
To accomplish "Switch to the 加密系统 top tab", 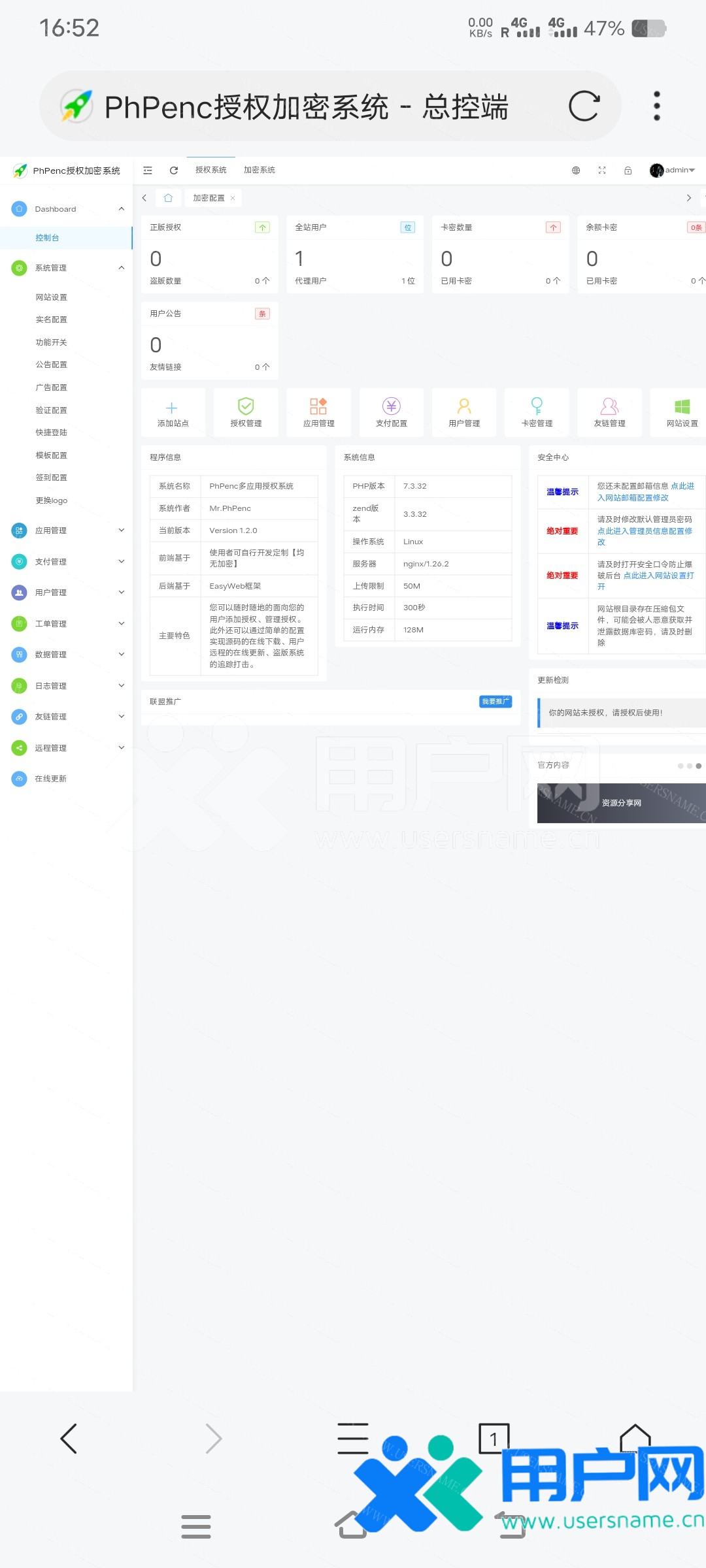I will (259, 170).
